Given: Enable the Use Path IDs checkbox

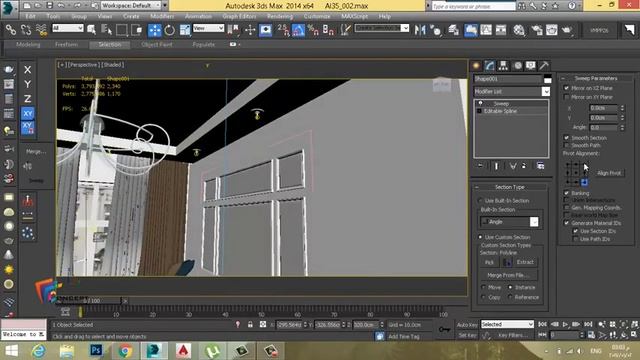Looking at the screenshot, I should tap(576, 239).
